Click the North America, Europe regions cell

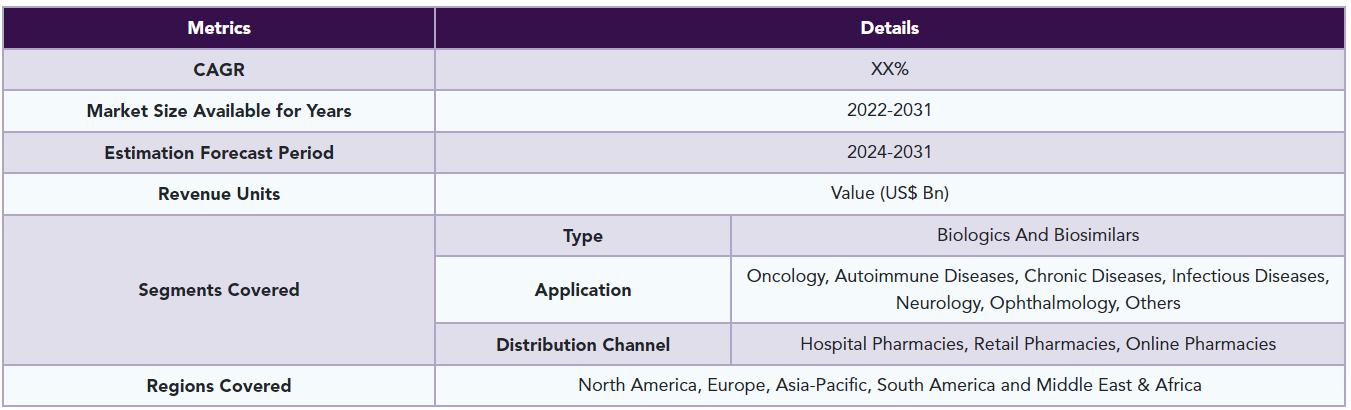(x=890, y=385)
